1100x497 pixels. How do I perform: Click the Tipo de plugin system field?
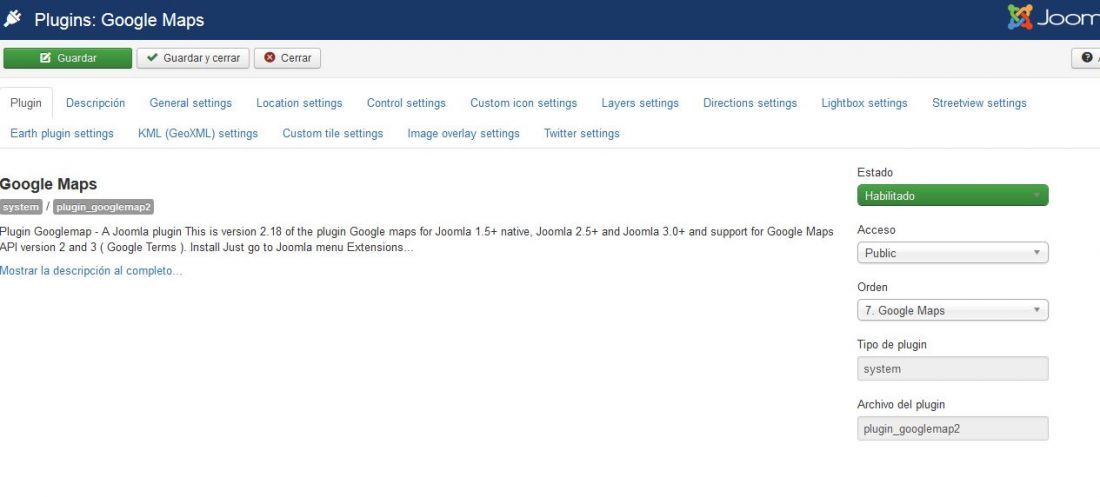pyautogui.click(x=952, y=369)
